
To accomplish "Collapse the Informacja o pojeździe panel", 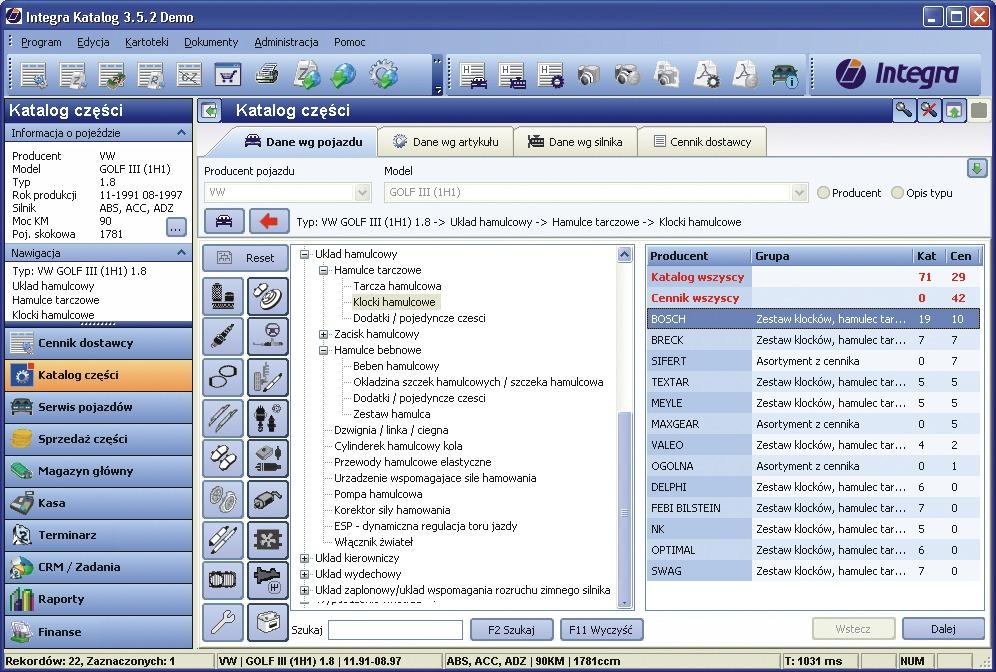I will tap(181, 133).
